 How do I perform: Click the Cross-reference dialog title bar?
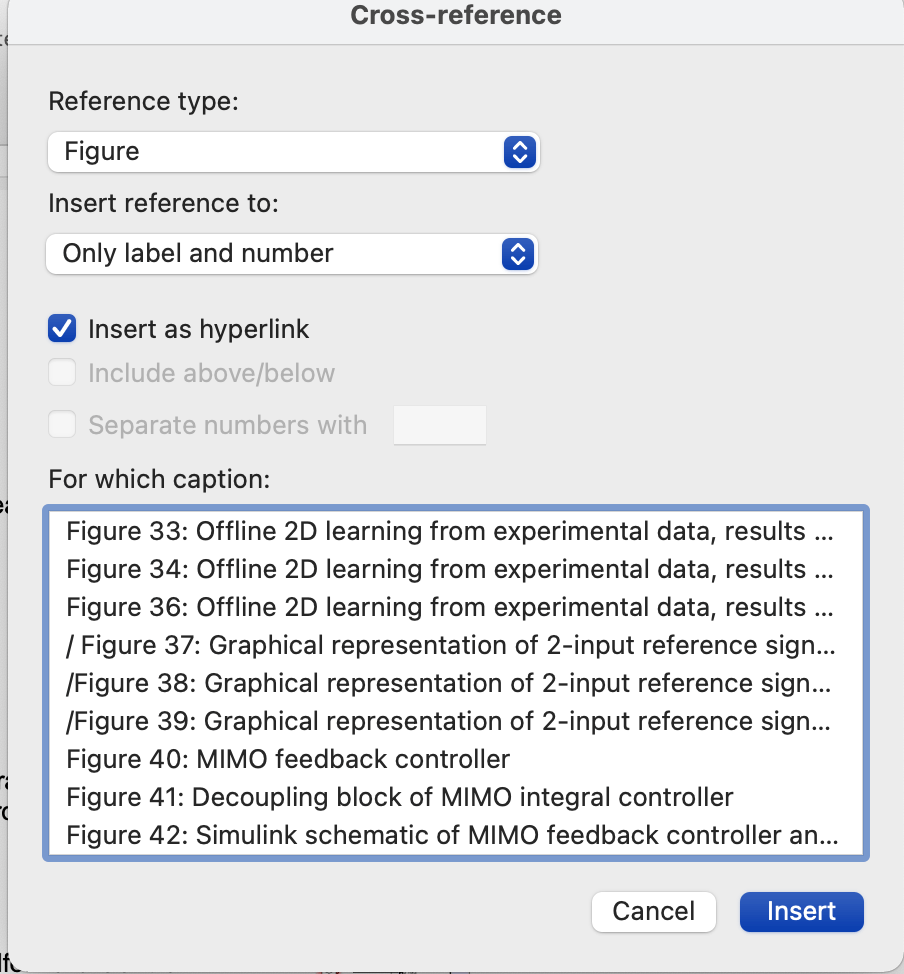pos(455,16)
